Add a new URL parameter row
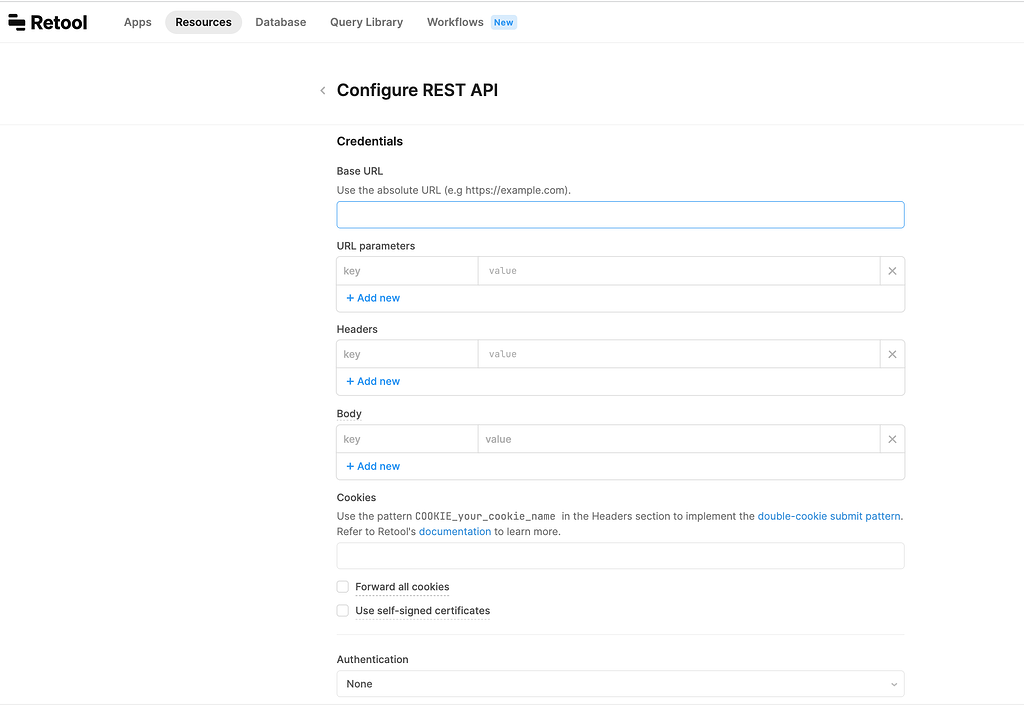 coord(372,297)
